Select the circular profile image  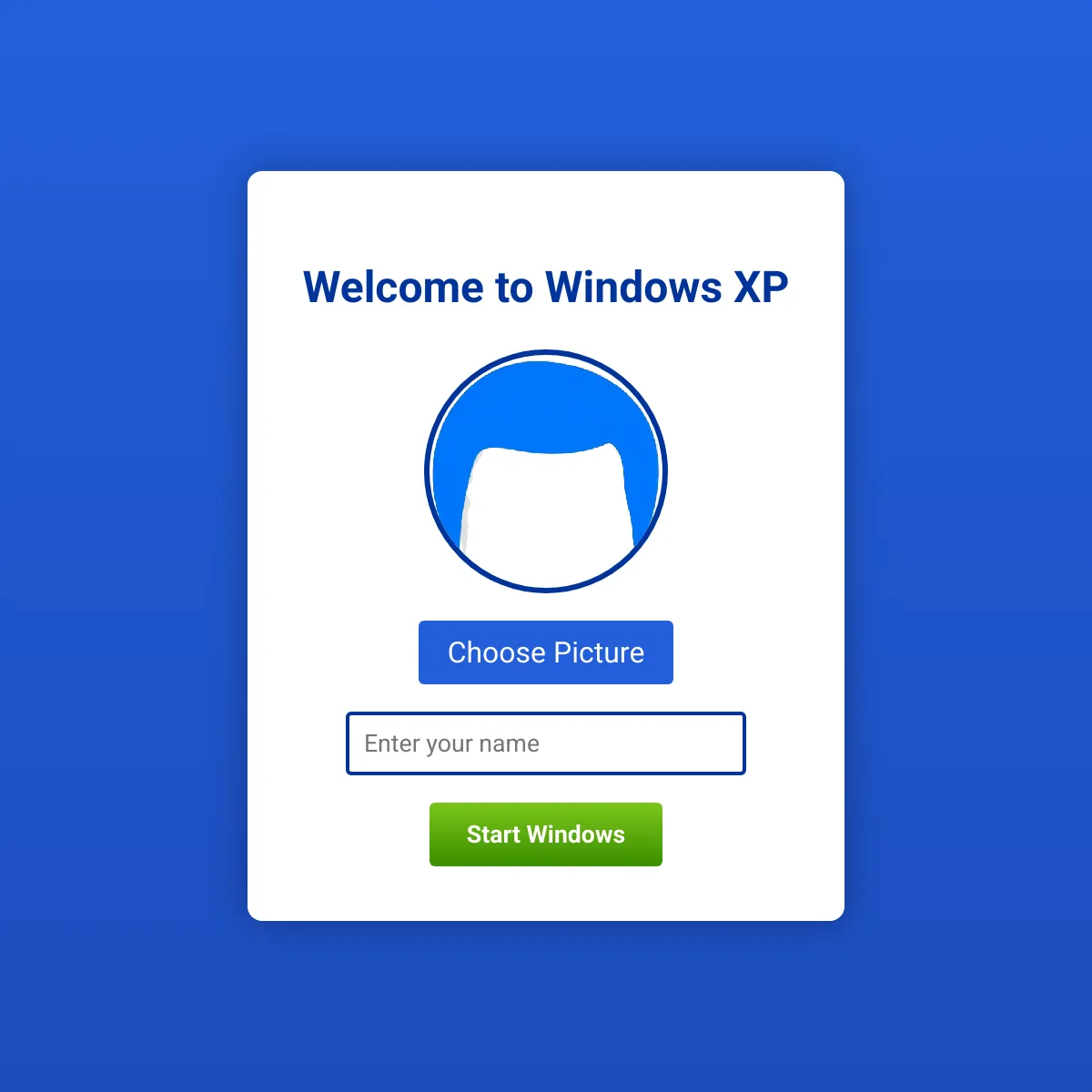tap(544, 470)
